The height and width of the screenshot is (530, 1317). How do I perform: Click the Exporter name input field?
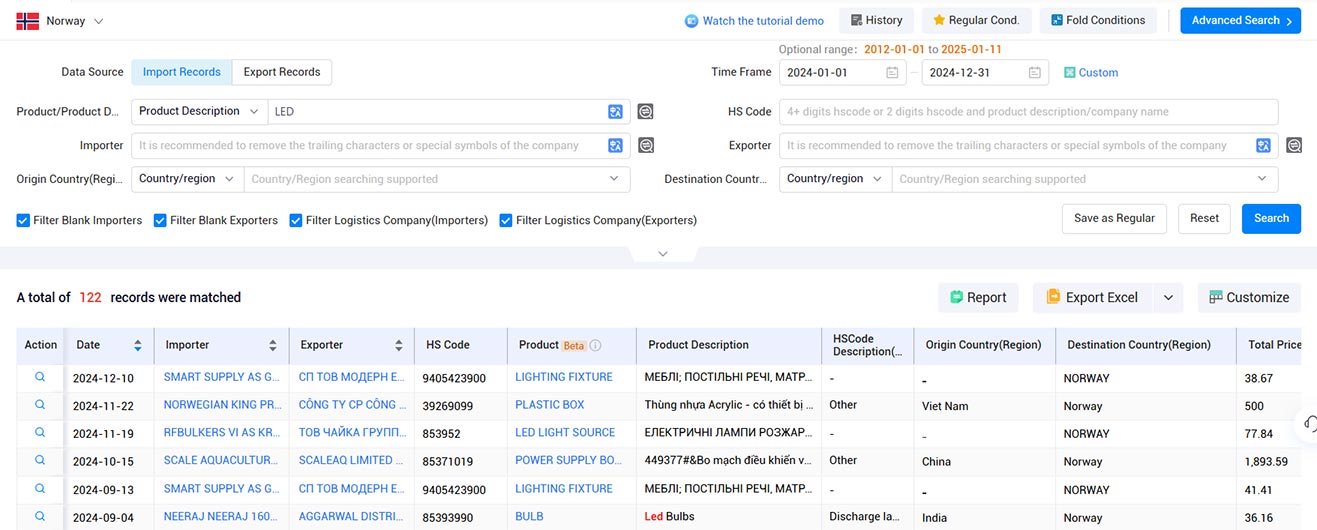click(1016, 146)
